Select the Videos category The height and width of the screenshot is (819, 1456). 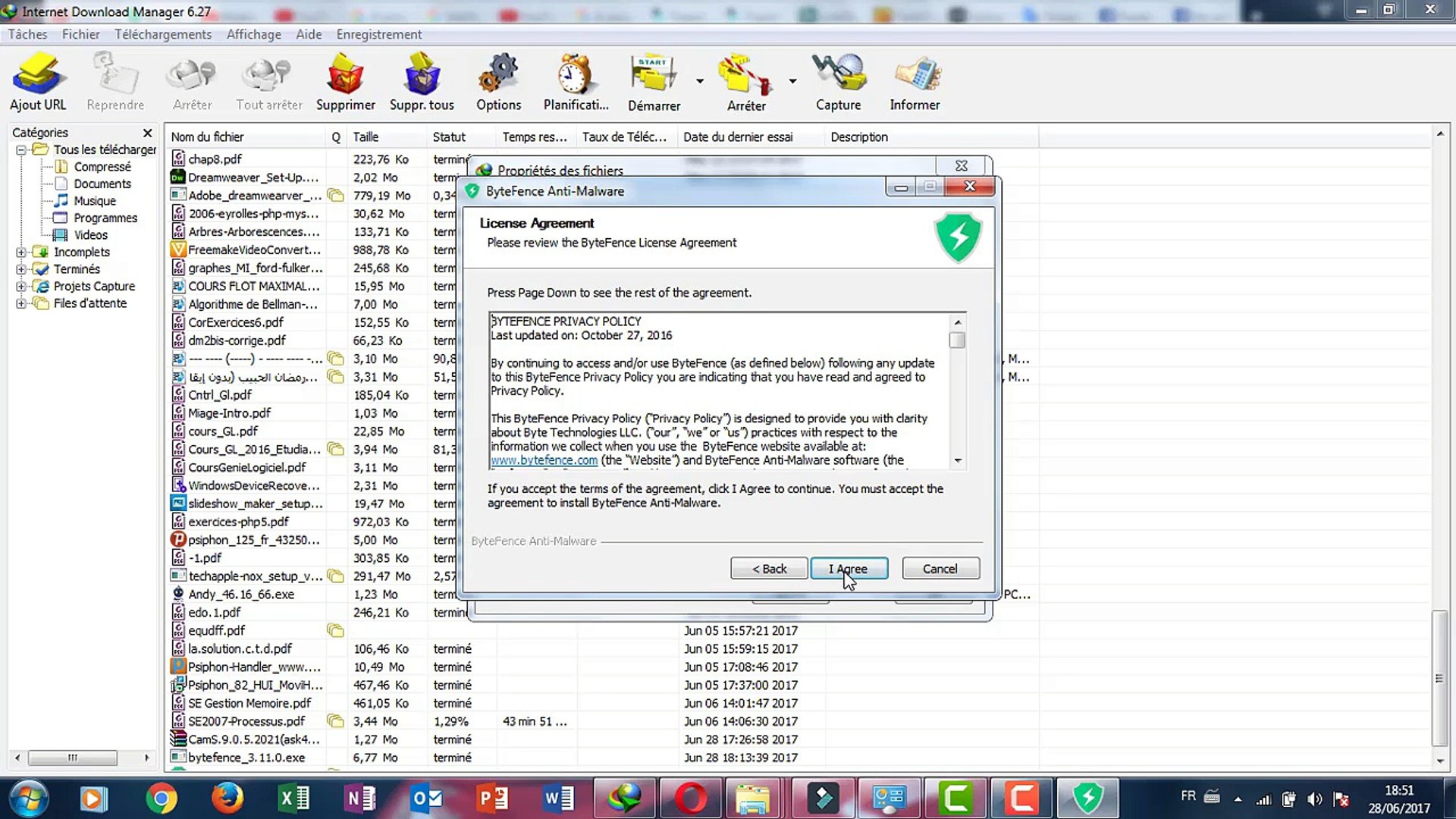coord(91,235)
